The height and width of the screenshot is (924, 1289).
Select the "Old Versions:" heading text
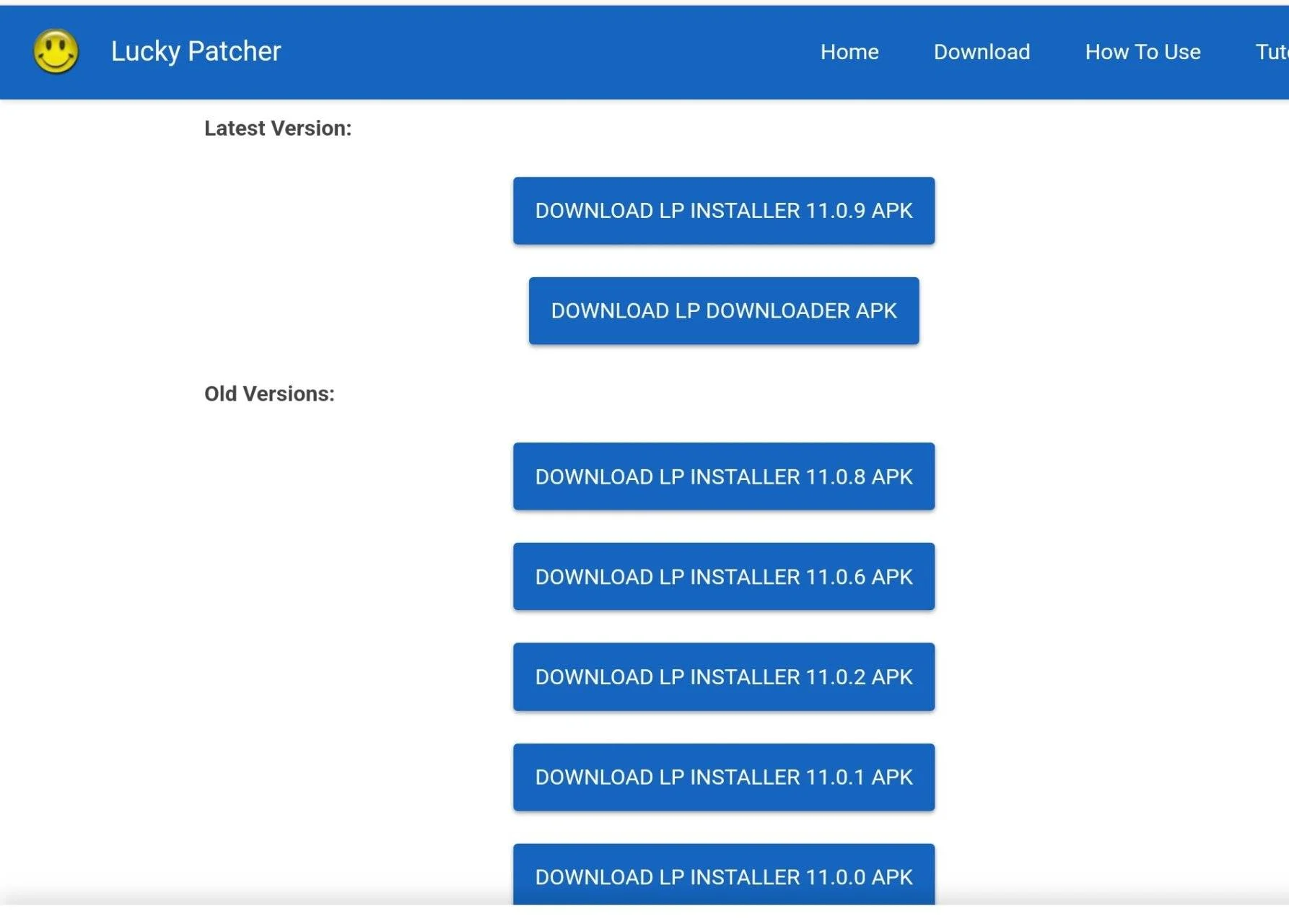coord(269,394)
